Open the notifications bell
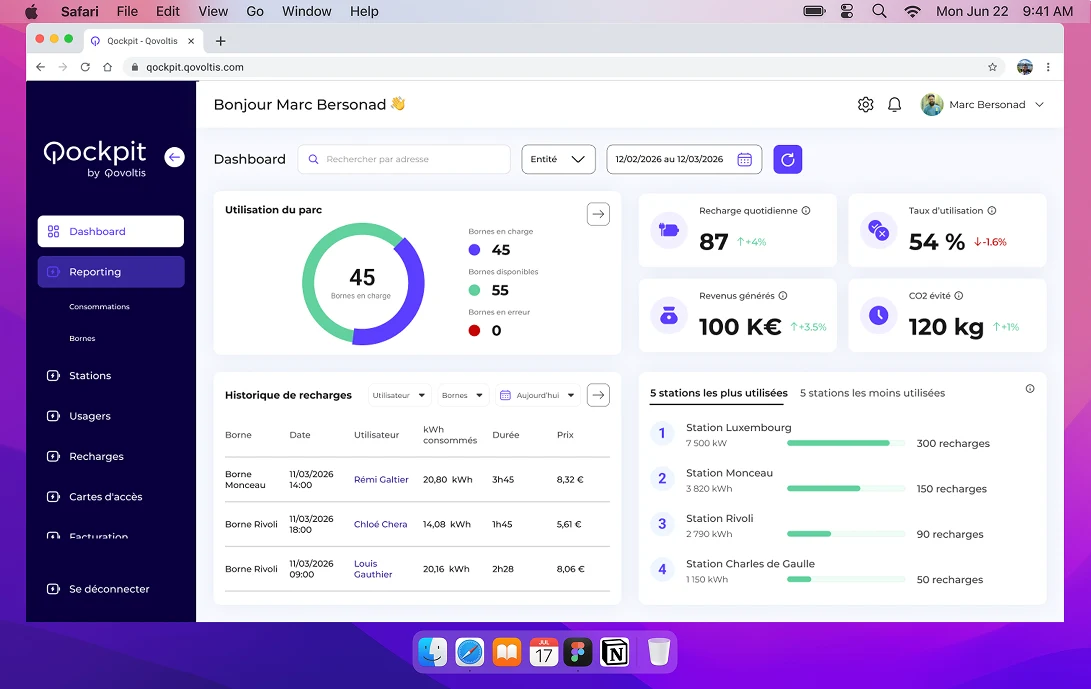Viewport: 1091px width, 689px height. tap(895, 104)
